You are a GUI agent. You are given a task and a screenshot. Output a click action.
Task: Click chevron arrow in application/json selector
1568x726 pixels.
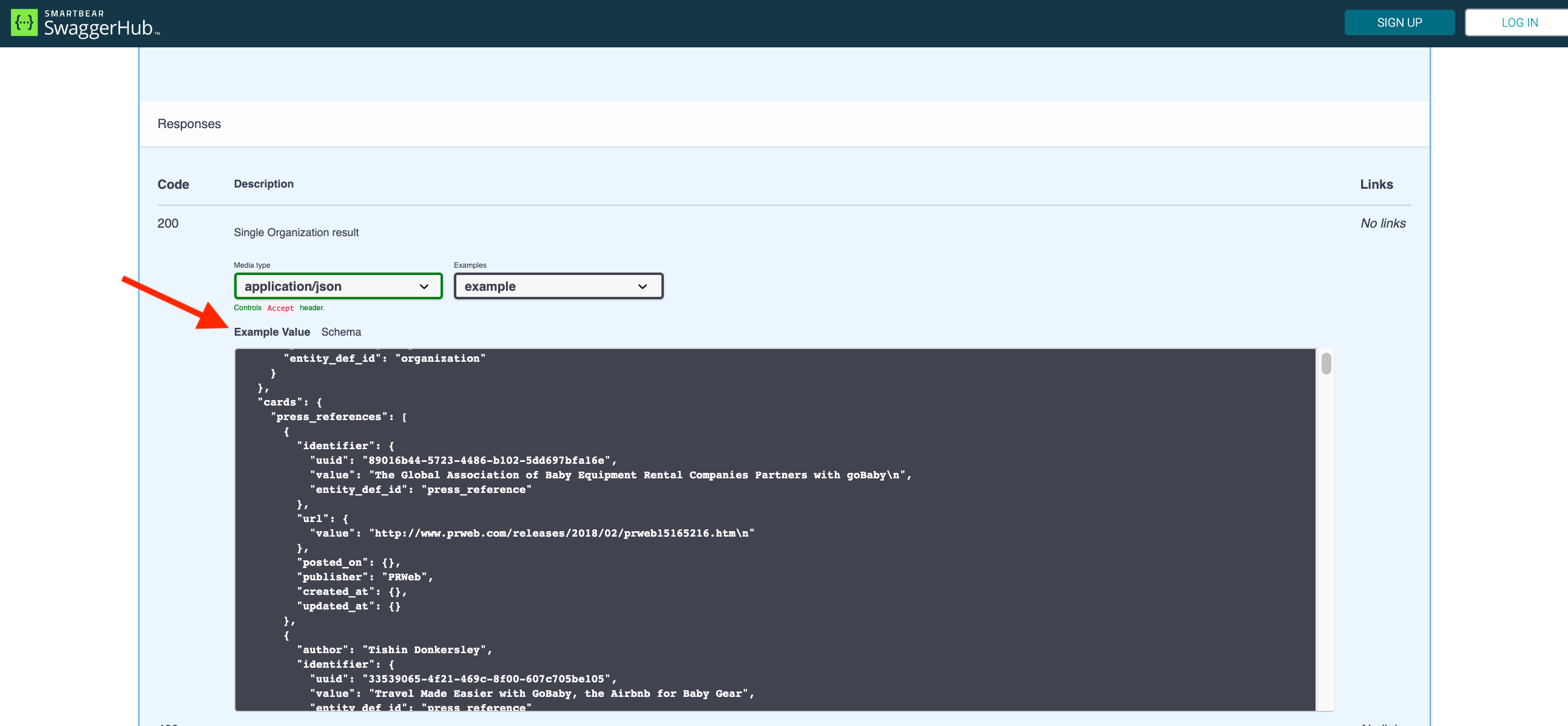click(x=424, y=287)
